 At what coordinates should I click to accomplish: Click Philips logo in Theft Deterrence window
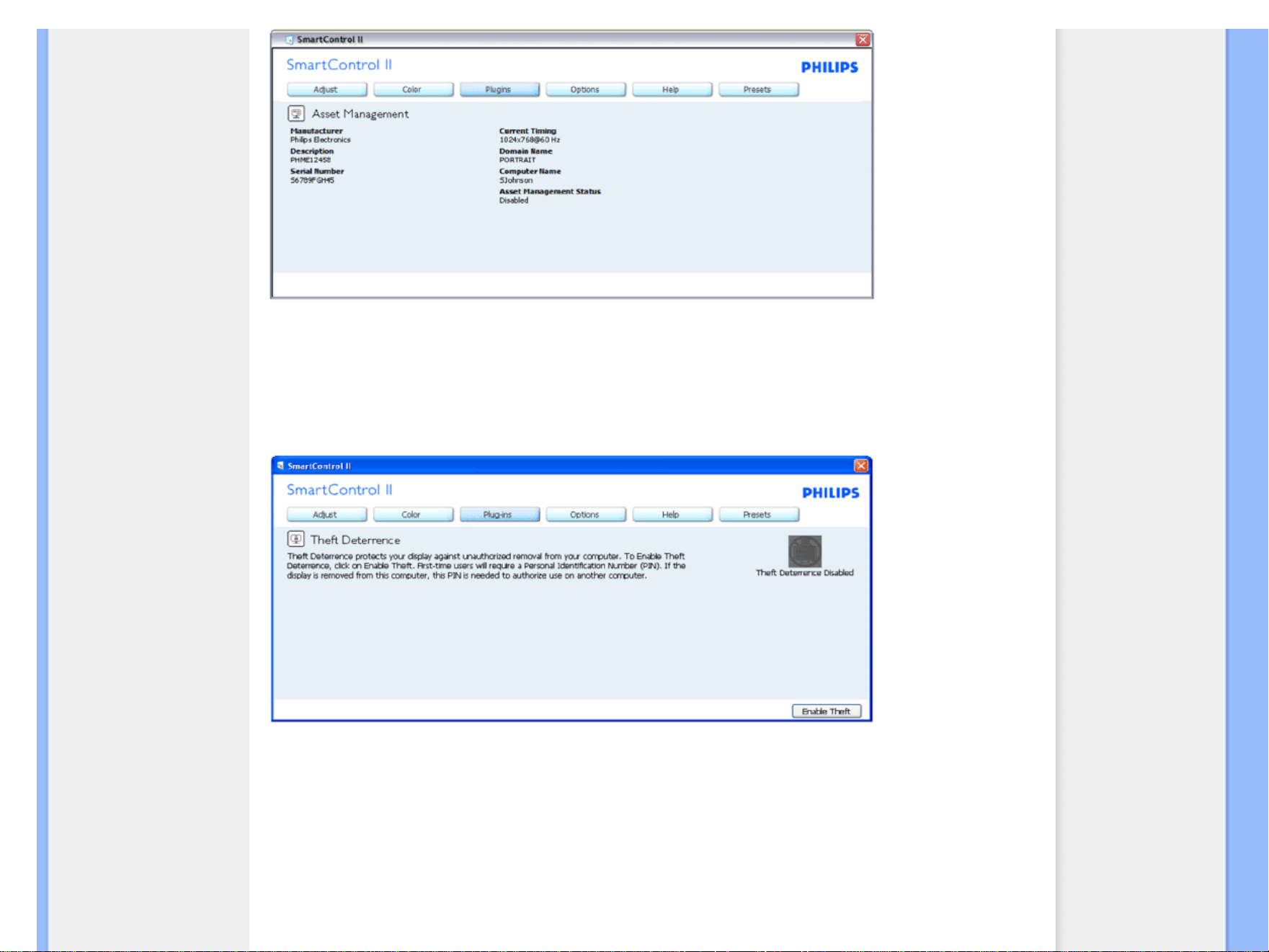[x=831, y=493]
